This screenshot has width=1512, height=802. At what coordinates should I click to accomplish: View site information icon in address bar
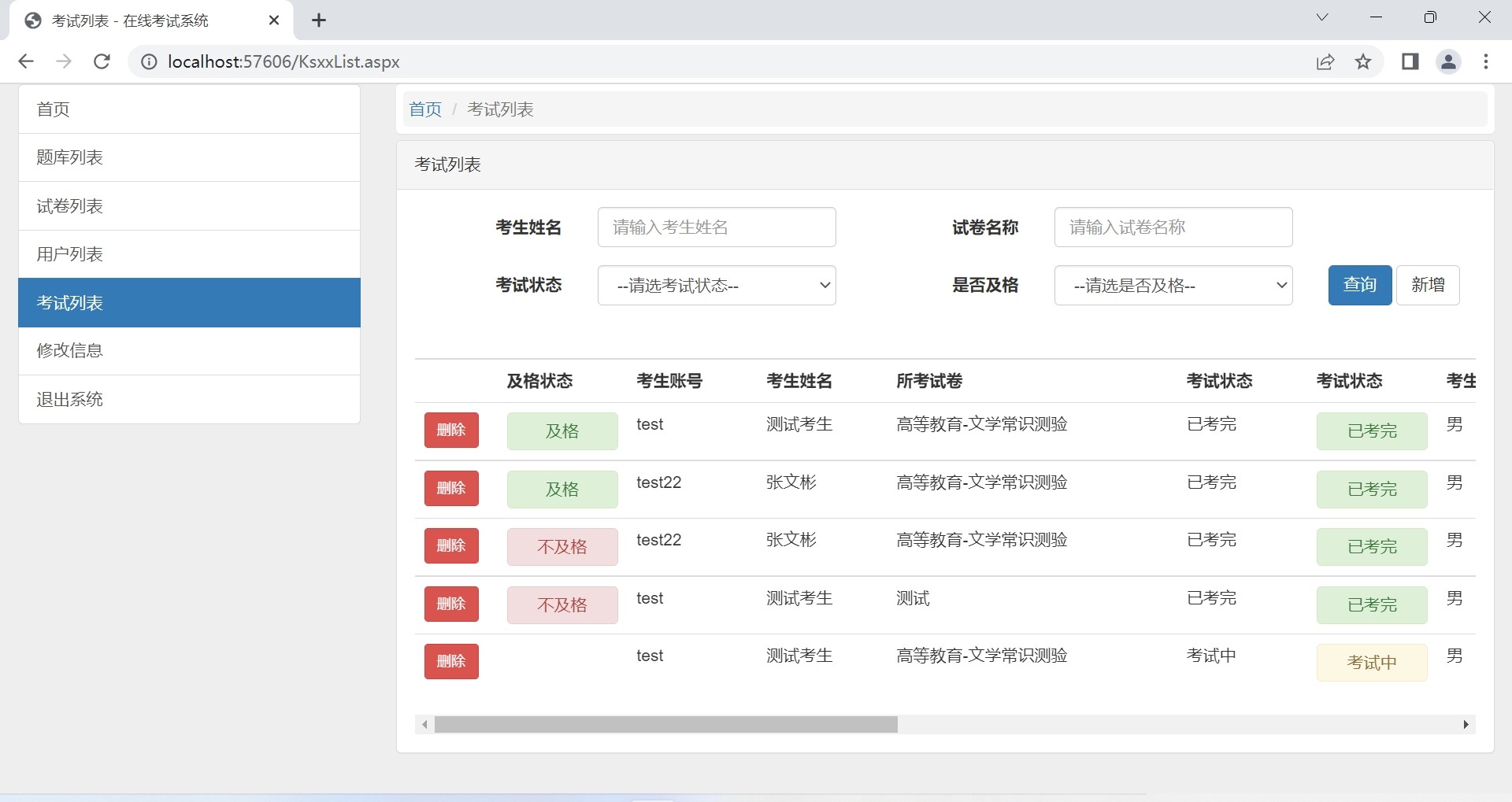click(x=149, y=61)
